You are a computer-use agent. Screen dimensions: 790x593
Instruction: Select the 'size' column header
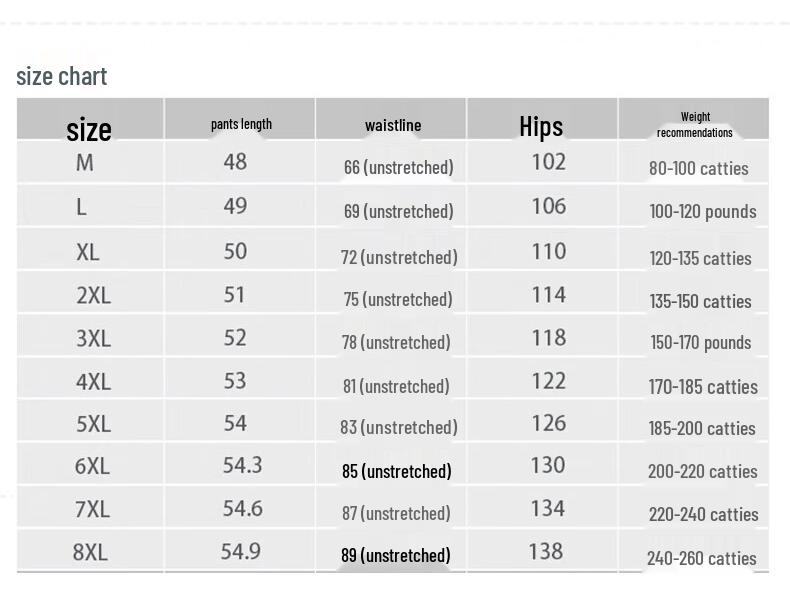pos(89,129)
